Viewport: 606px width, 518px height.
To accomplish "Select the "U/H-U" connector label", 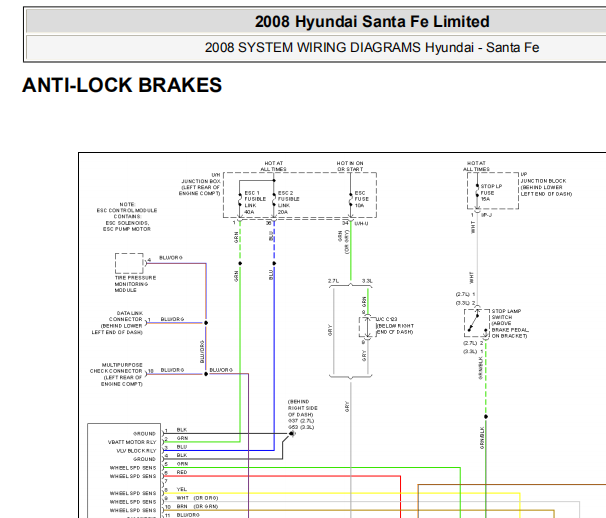I will 361,224.
